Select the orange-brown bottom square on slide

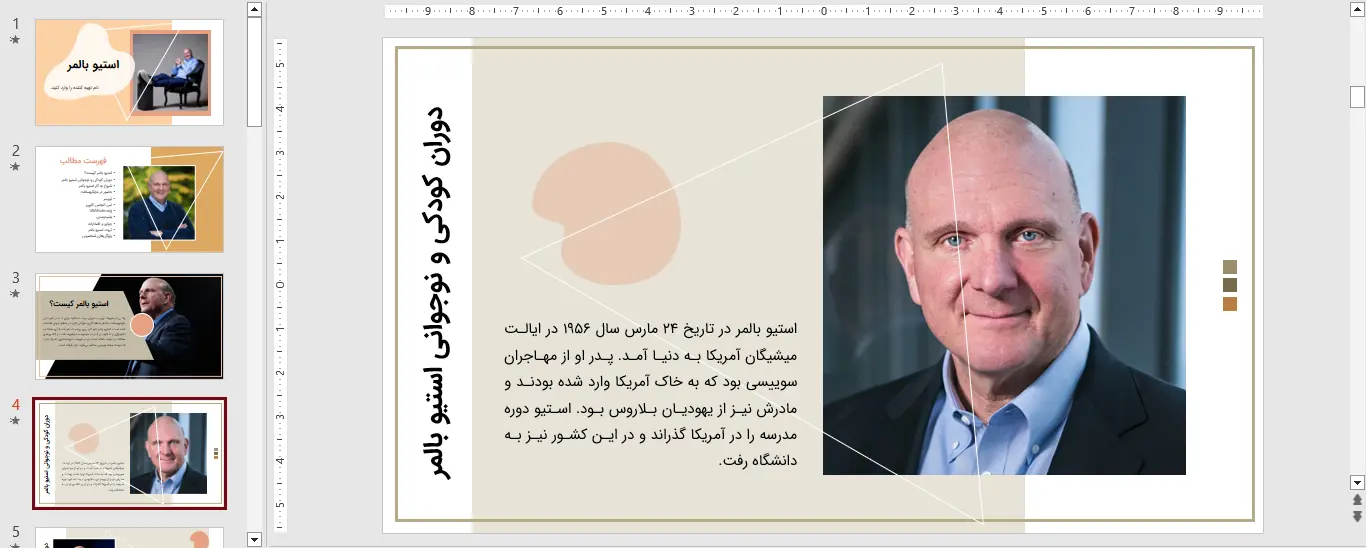(1230, 304)
